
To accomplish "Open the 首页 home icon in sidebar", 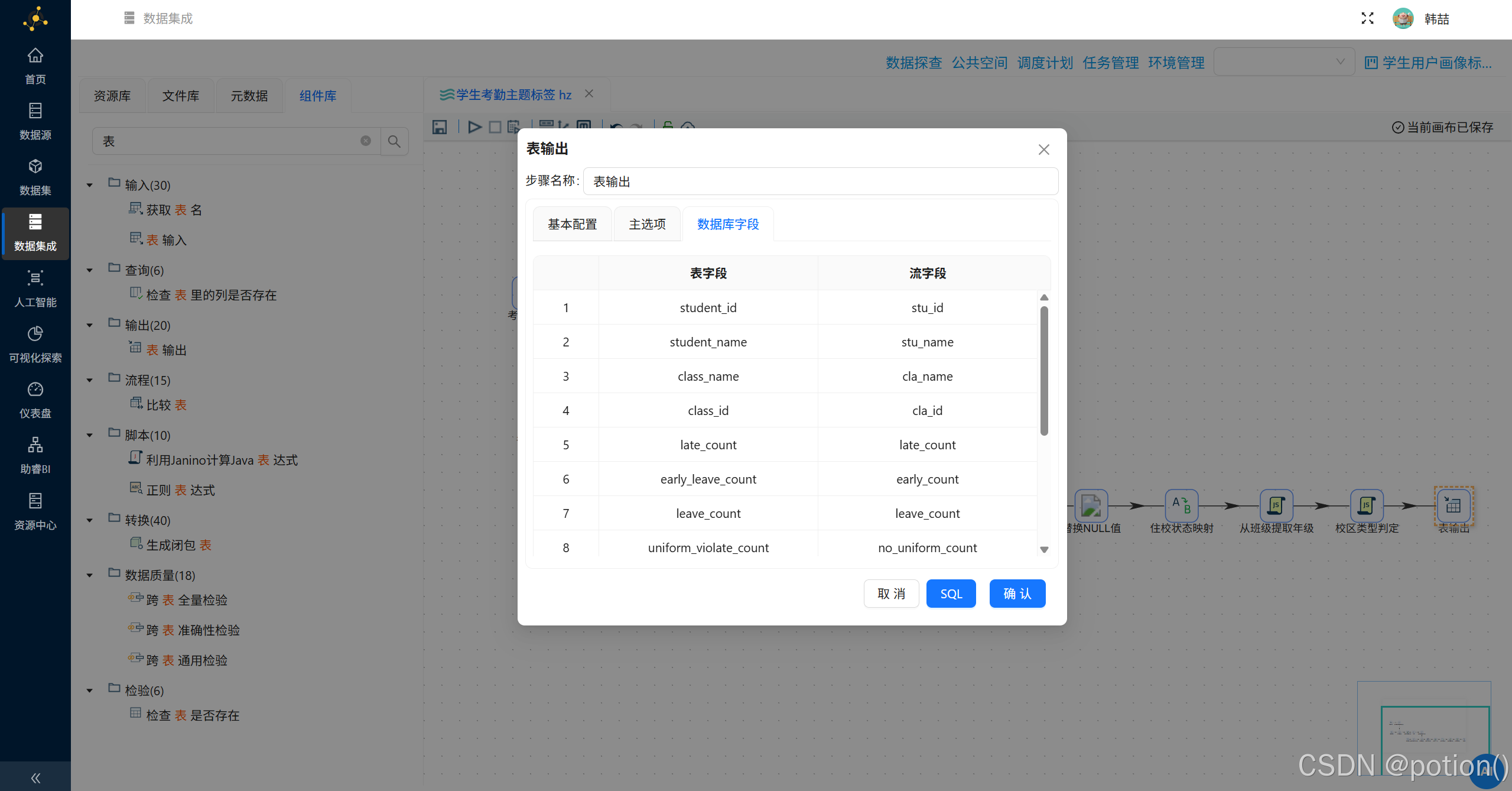I will tap(35, 56).
